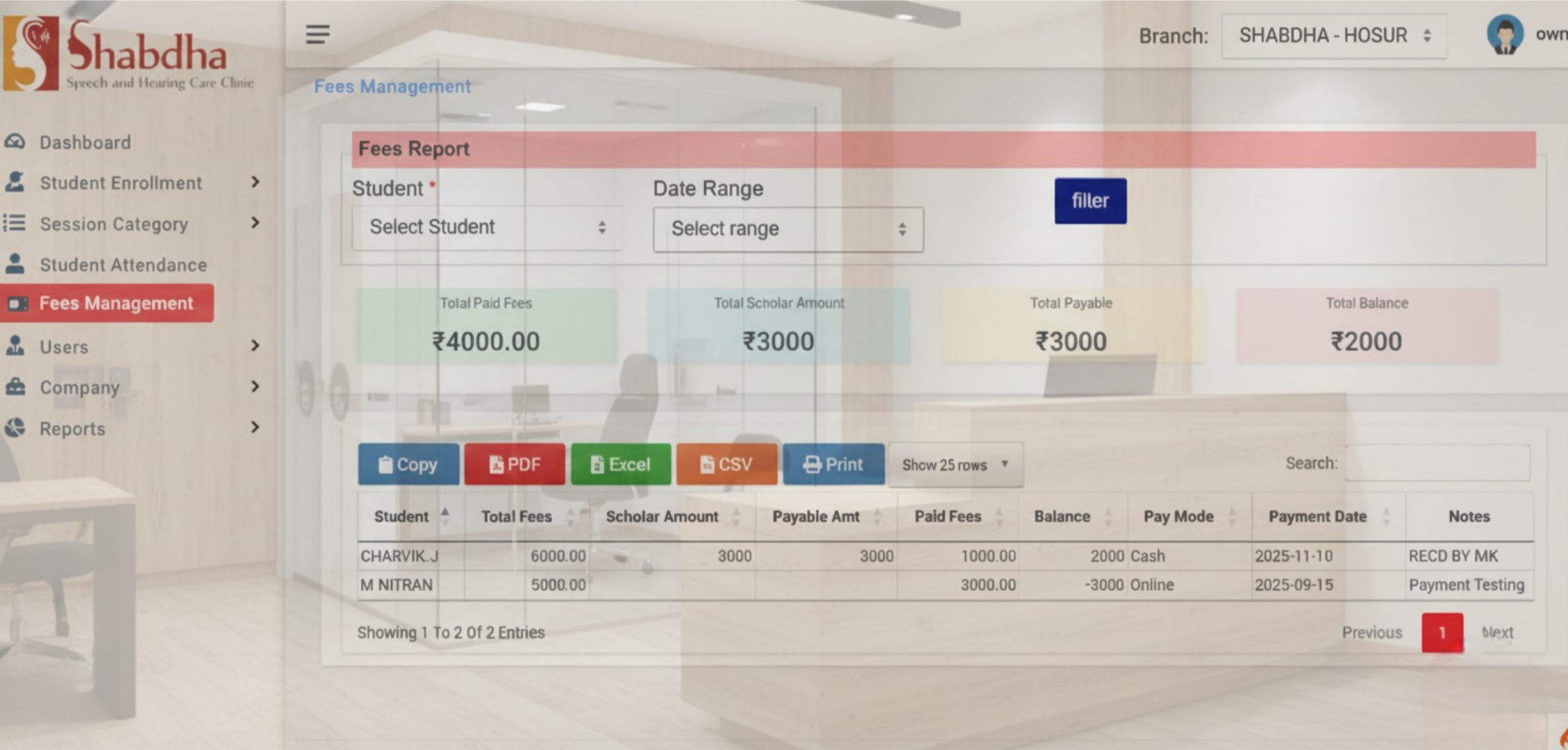The image size is (1568, 750).
Task: Click inside the Search field
Action: pos(1436,463)
